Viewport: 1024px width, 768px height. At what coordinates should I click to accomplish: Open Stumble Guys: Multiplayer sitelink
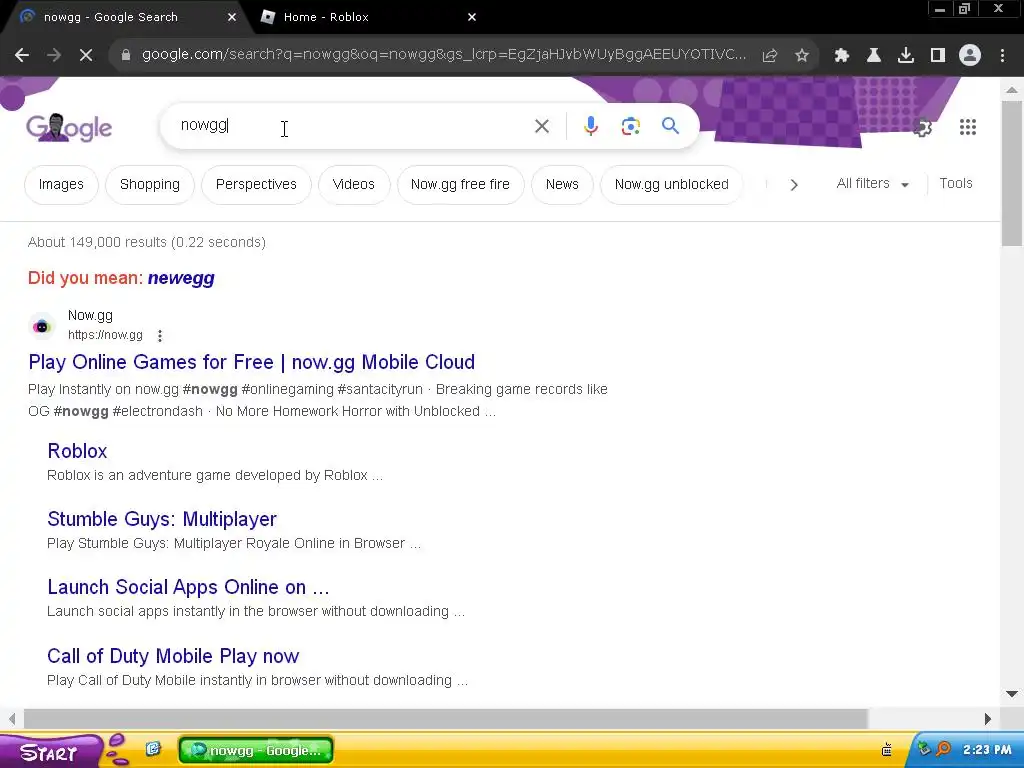[x=162, y=519]
